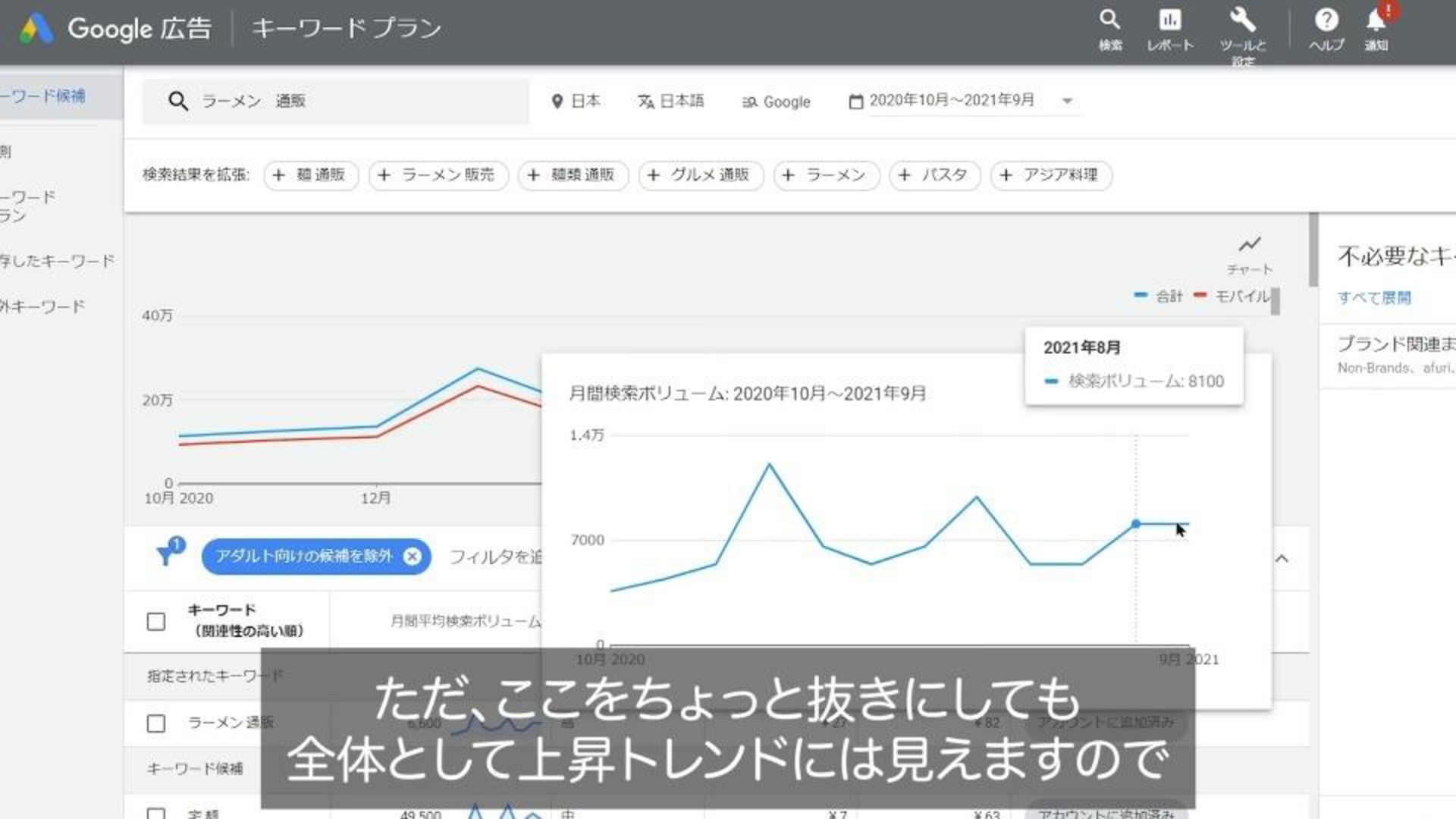
Task: Click the filter funnel icon
Action: [166, 555]
